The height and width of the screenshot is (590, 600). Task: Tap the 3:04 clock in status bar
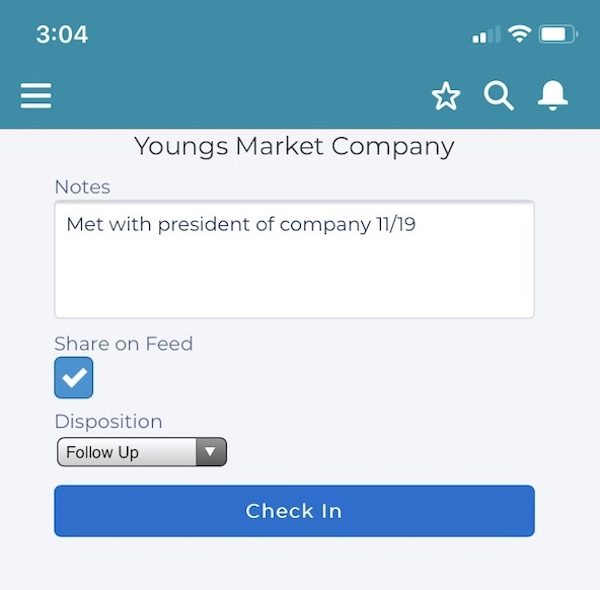[x=62, y=34]
